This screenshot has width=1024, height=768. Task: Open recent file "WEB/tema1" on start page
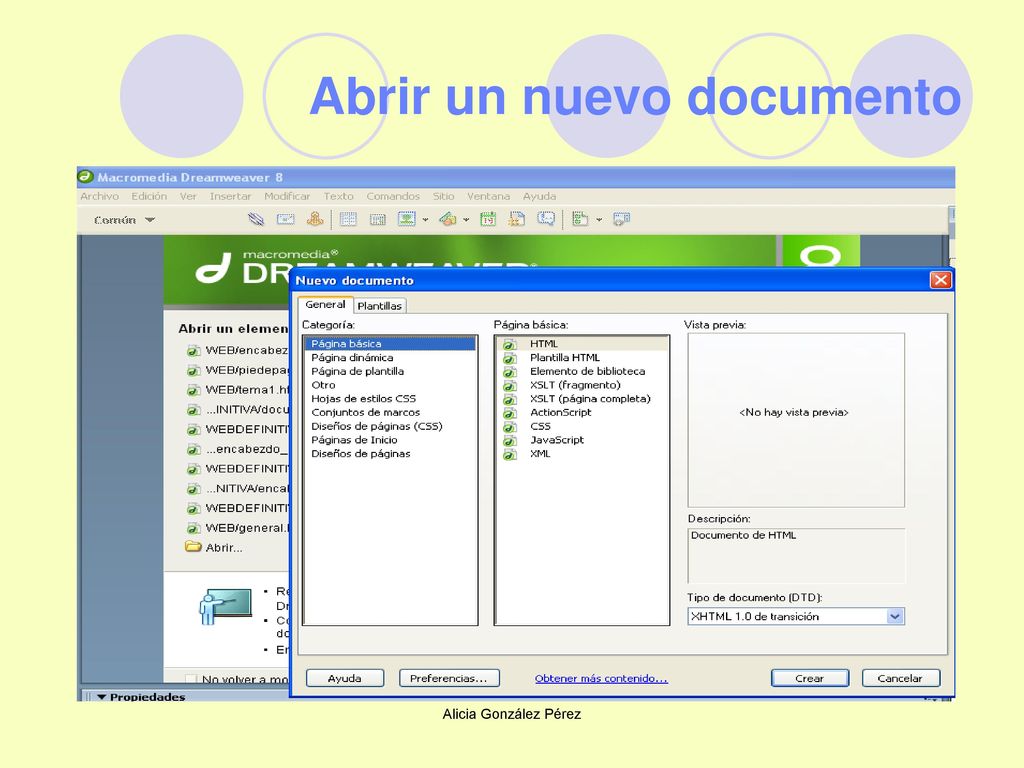pyautogui.click(x=238, y=390)
